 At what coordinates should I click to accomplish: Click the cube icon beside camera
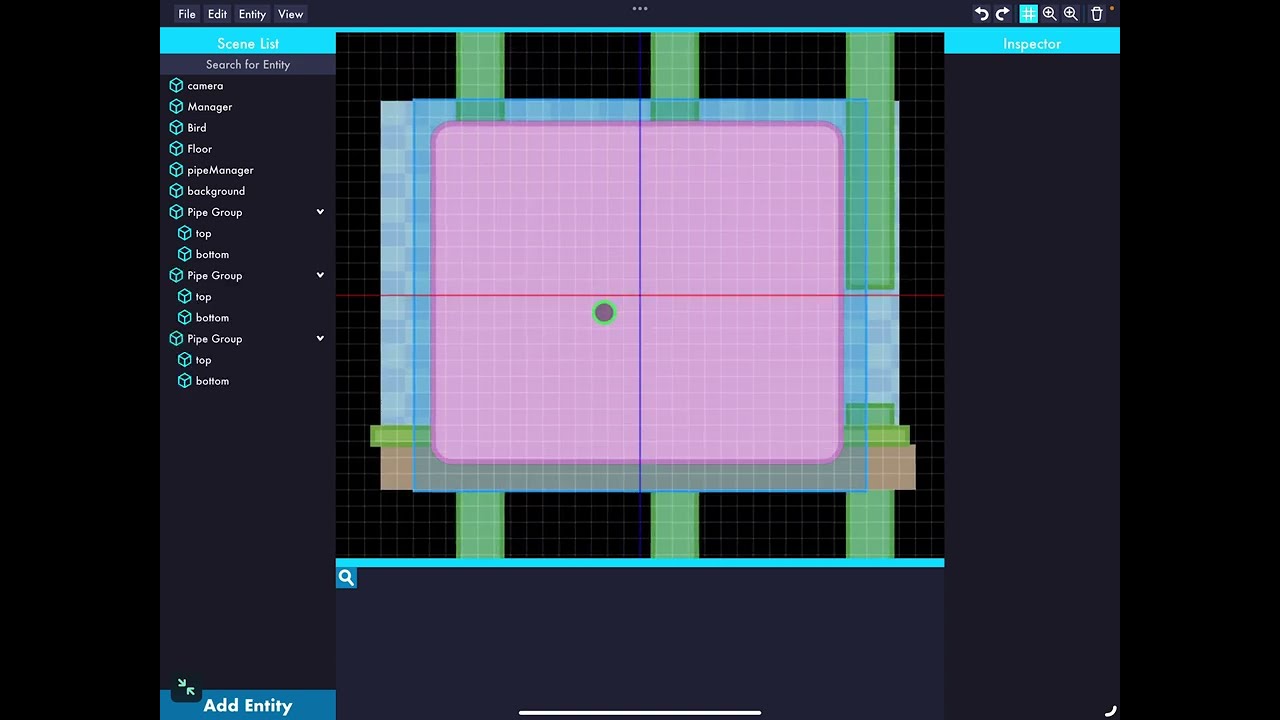coord(176,86)
